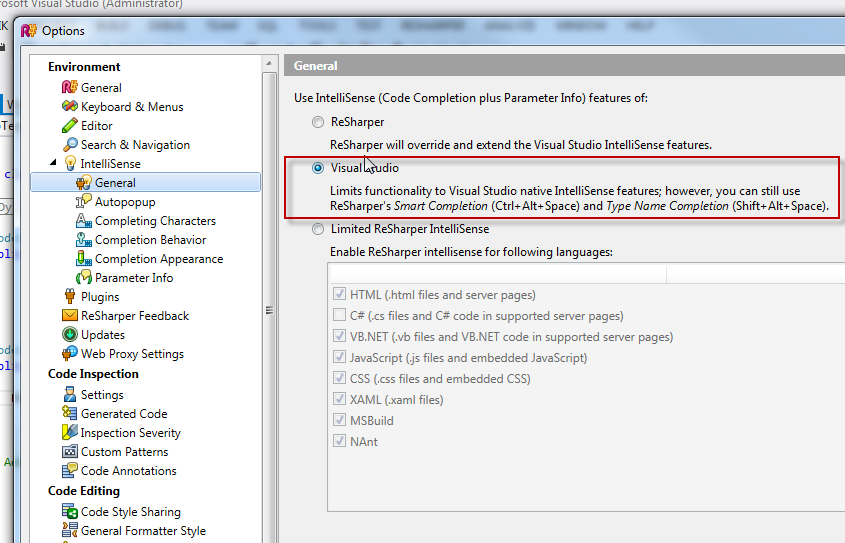The image size is (845, 543).
Task: Click the Keyboard & Menus icon
Action: [70, 107]
